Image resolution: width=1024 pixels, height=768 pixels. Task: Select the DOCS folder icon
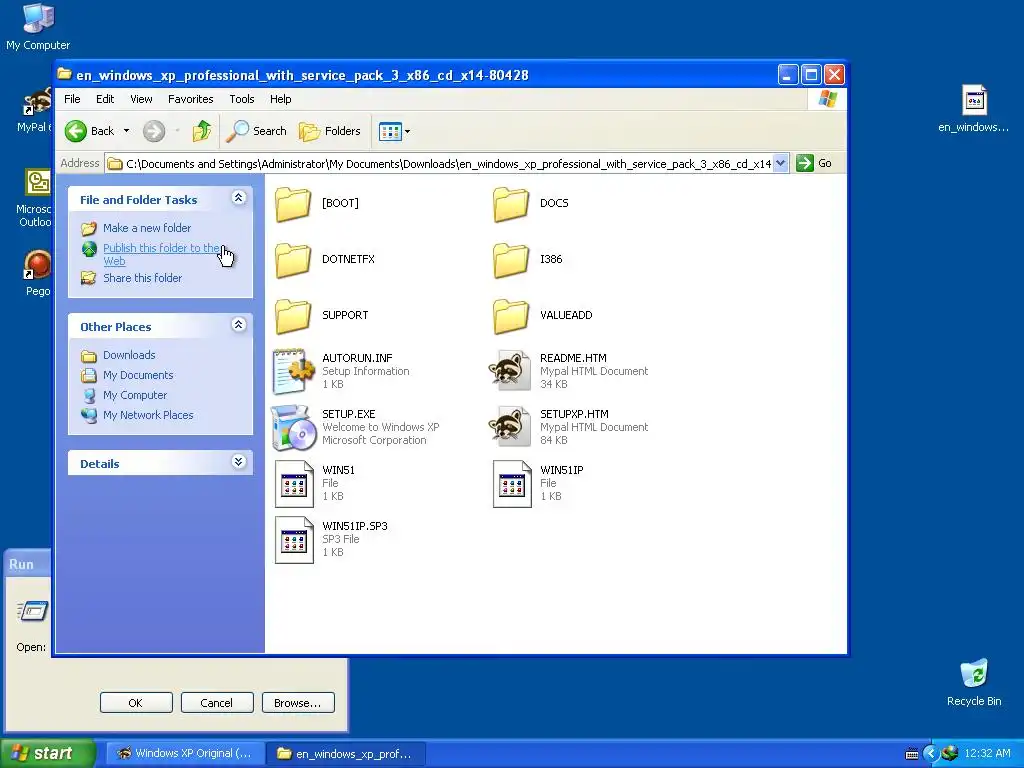[x=511, y=204]
